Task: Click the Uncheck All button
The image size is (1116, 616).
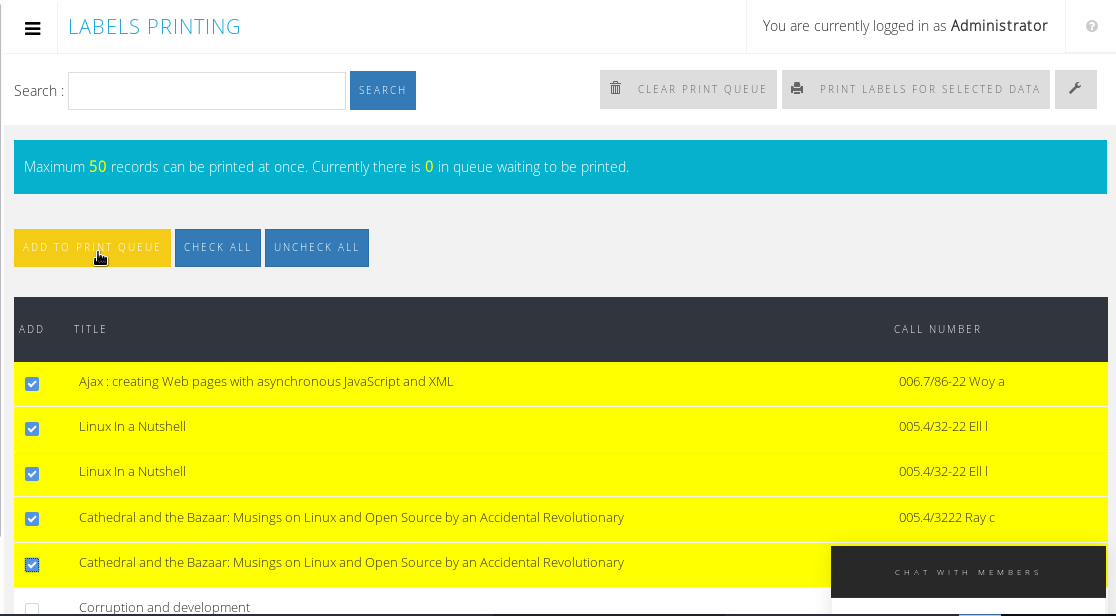Action: click(x=316, y=248)
